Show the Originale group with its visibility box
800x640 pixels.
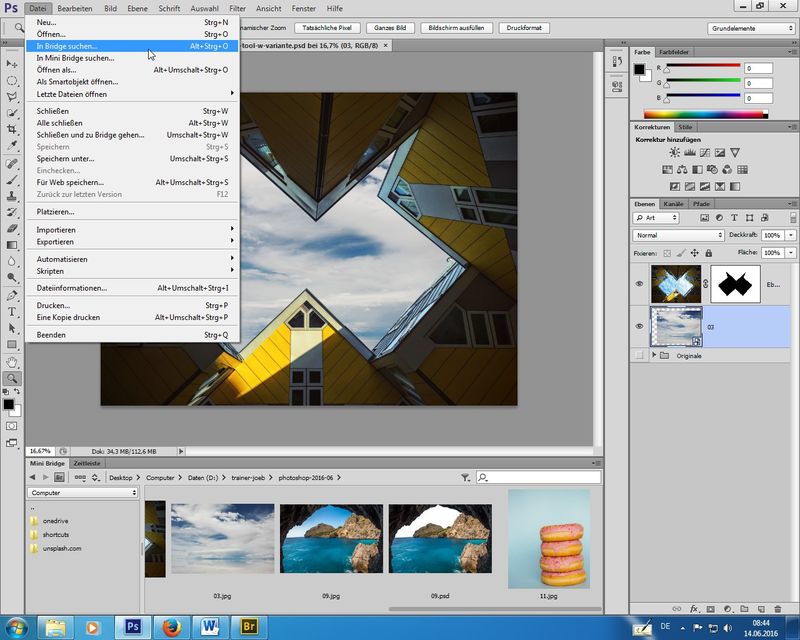(640, 355)
